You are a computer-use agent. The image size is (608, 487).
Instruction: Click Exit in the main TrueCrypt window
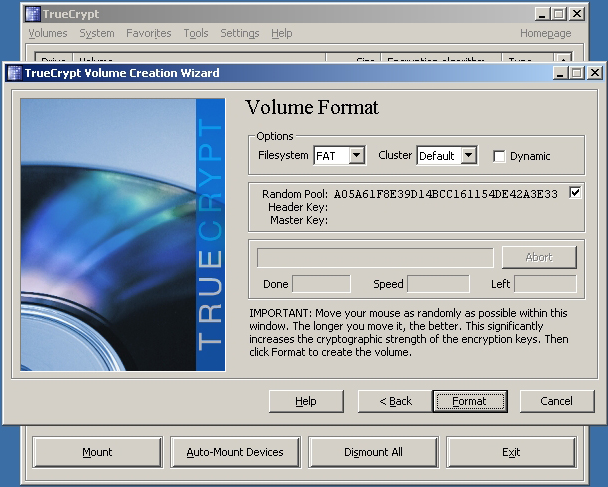coord(511,452)
